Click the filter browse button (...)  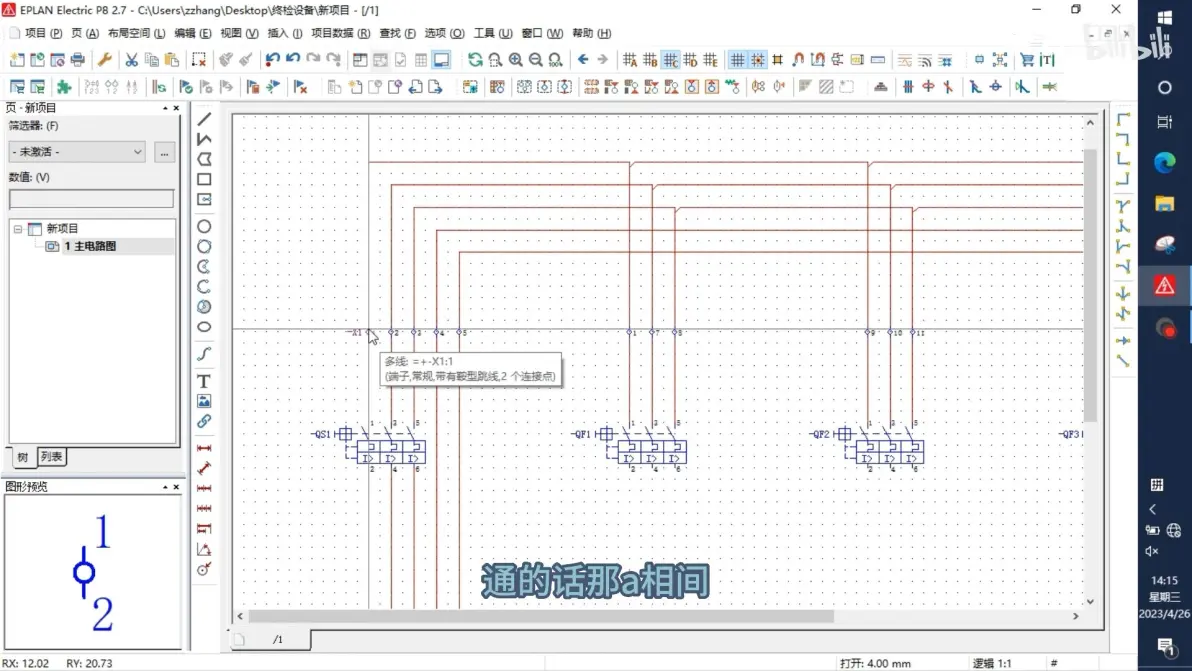(164, 153)
